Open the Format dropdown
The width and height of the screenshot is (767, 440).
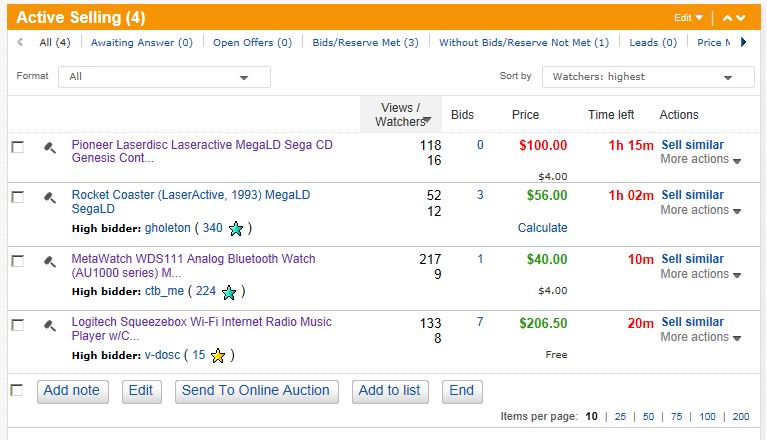[164, 77]
